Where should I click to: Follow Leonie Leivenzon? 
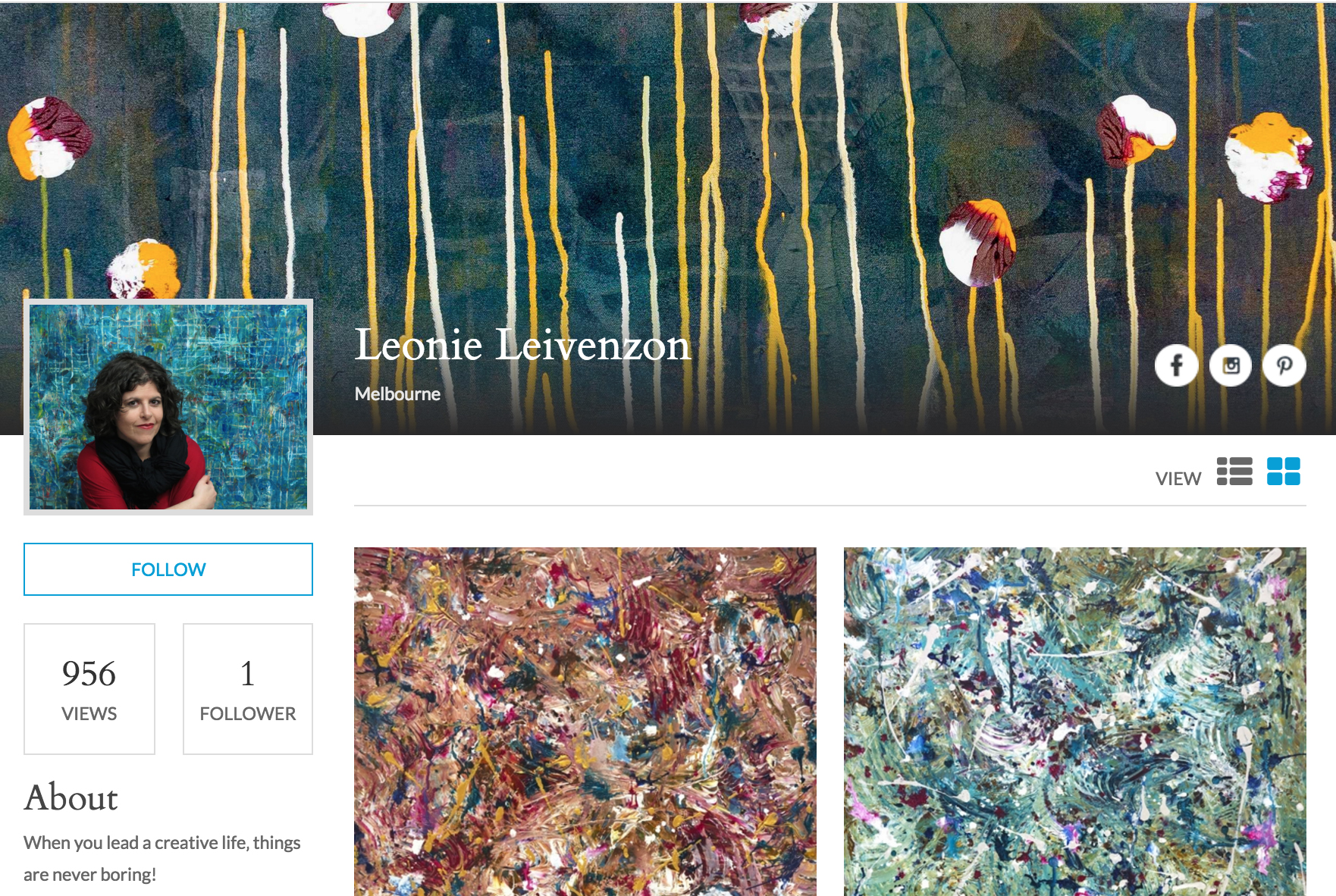coord(168,569)
